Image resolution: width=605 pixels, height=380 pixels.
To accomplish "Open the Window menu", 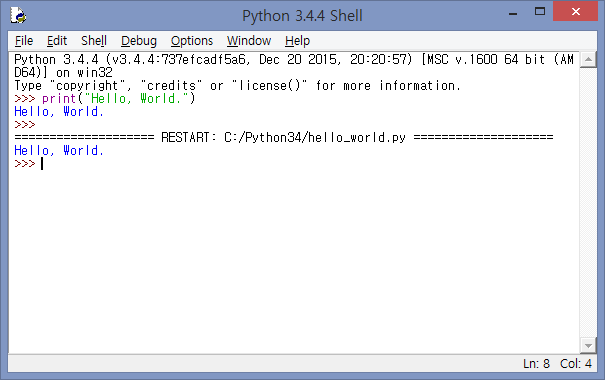I will pyautogui.click(x=249, y=41).
